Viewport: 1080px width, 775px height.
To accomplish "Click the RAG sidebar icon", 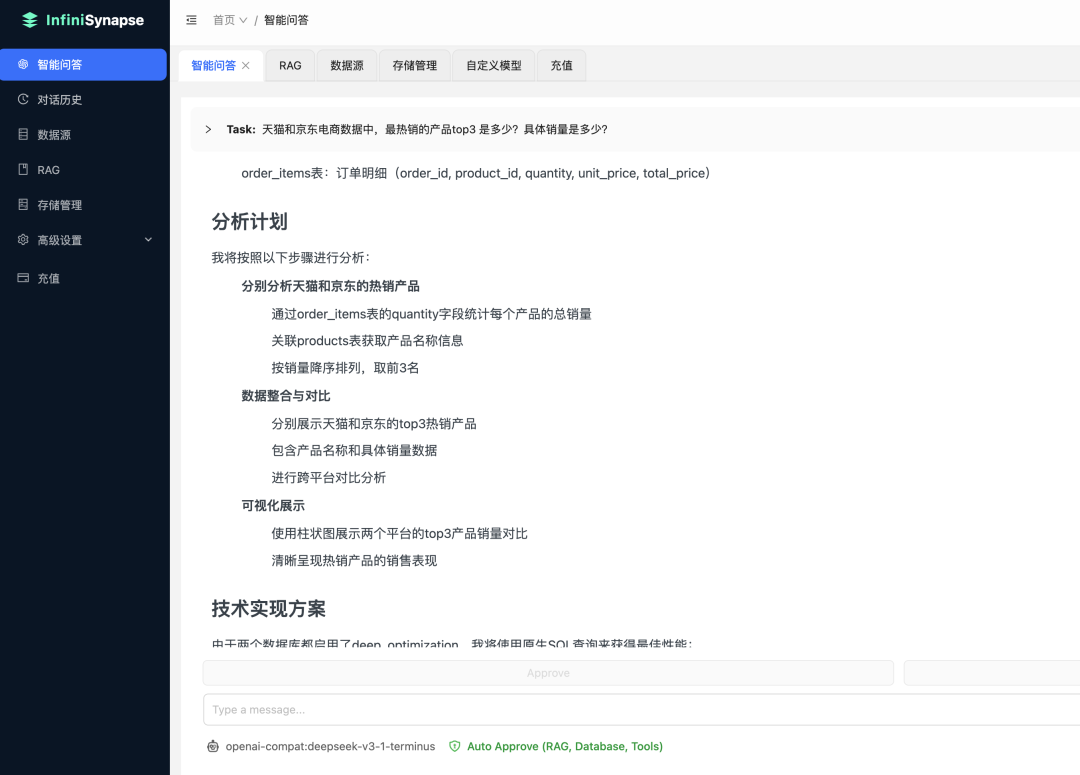I will 23,169.
